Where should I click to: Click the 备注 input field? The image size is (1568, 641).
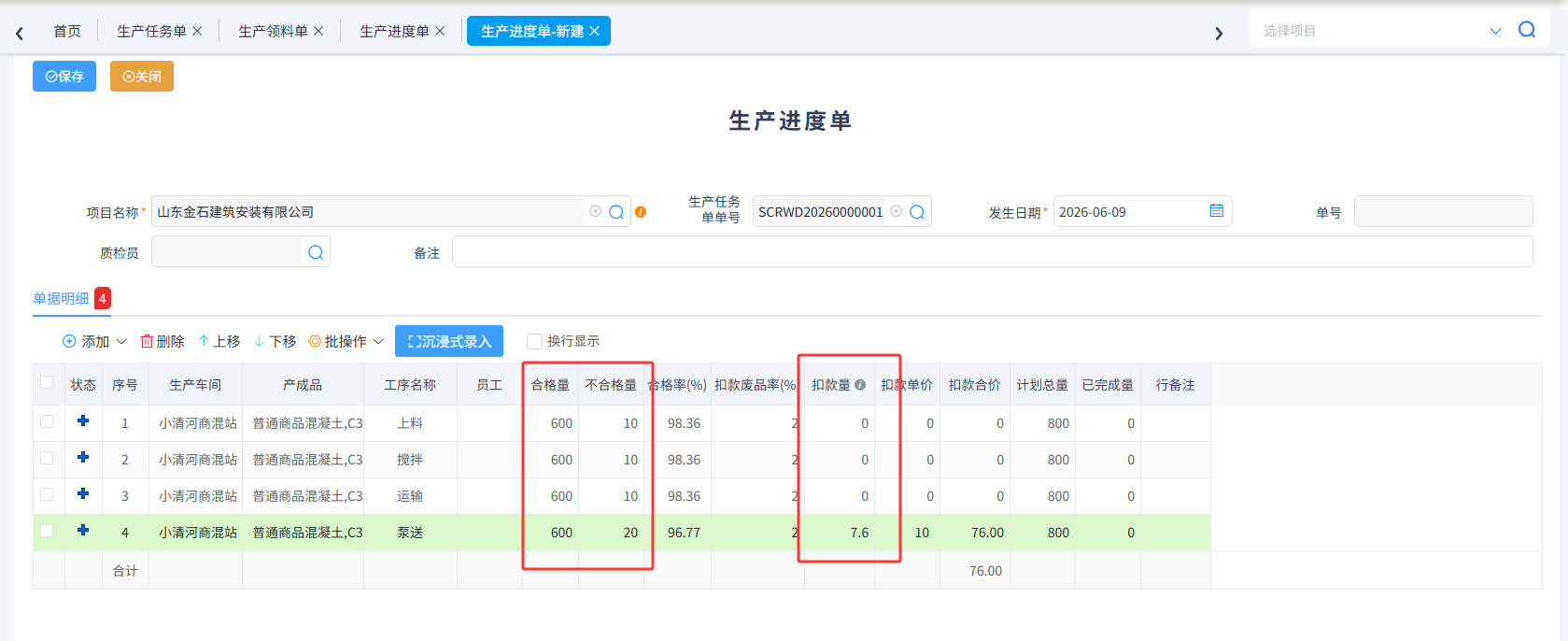tap(992, 251)
